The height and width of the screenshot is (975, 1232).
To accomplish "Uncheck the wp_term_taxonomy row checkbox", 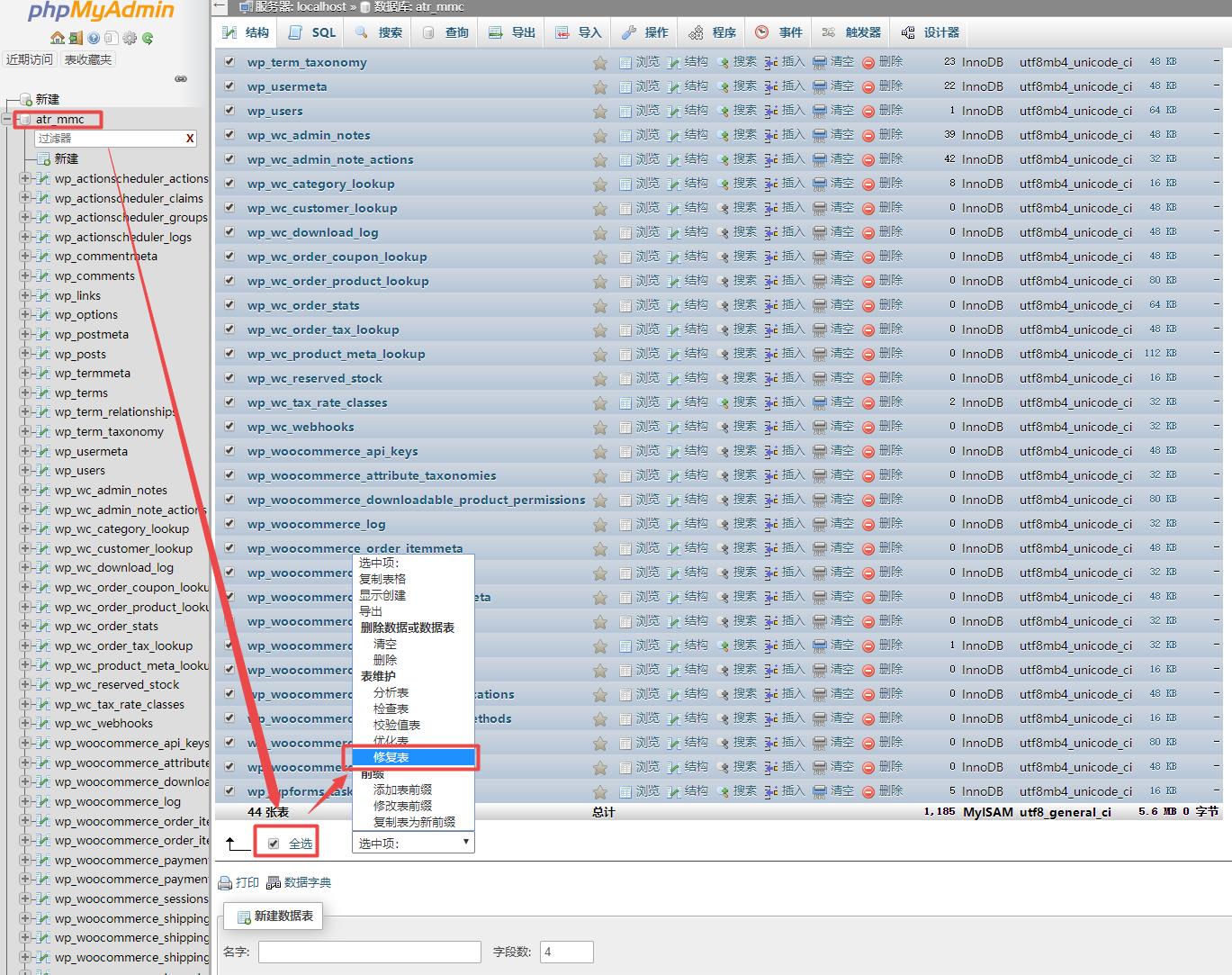I will click(x=229, y=62).
